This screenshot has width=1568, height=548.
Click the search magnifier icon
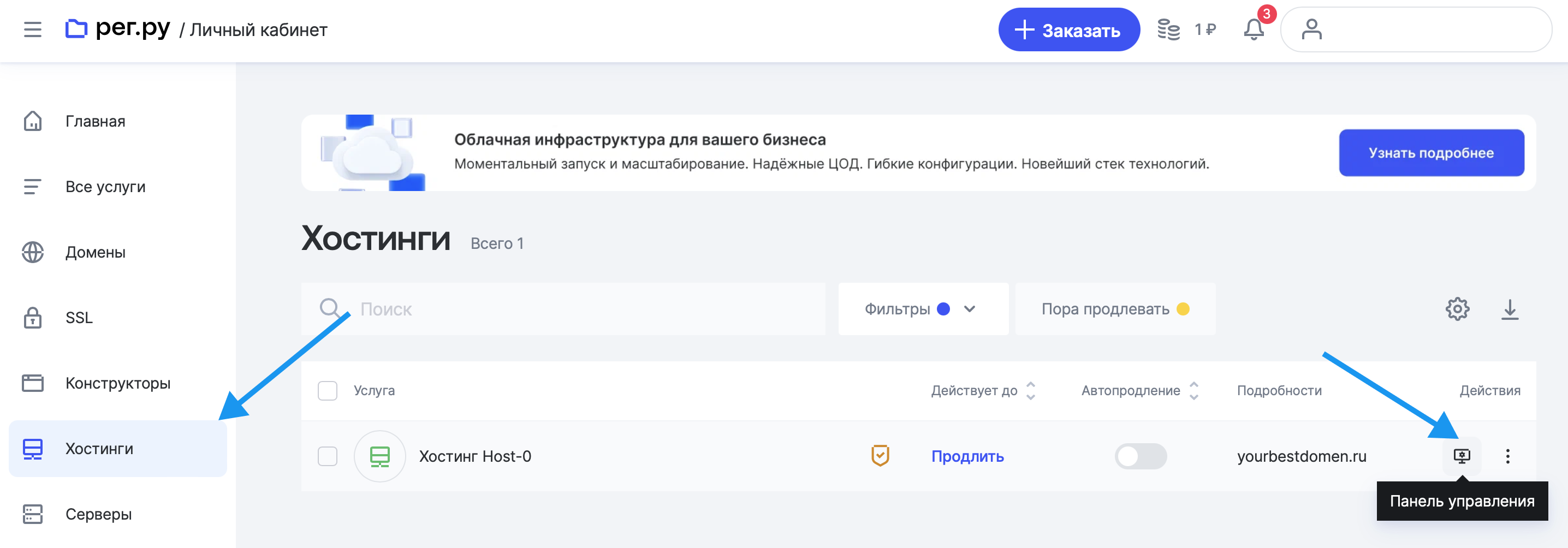tap(330, 308)
